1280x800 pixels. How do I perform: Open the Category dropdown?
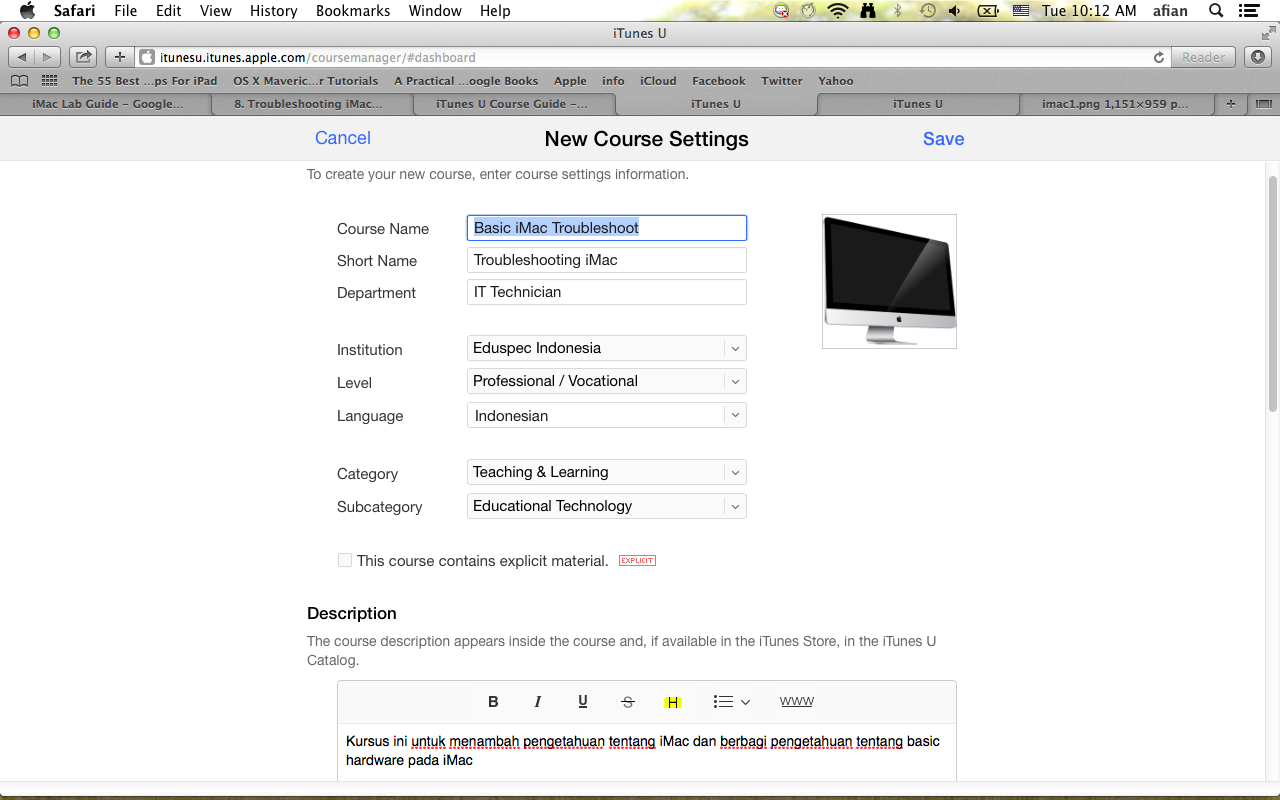pyautogui.click(x=606, y=472)
